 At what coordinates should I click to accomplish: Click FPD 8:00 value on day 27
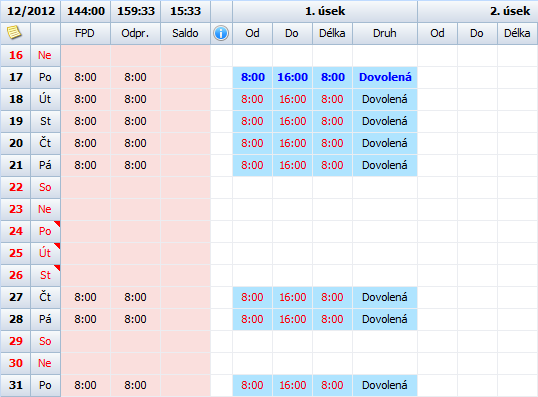tap(85, 297)
